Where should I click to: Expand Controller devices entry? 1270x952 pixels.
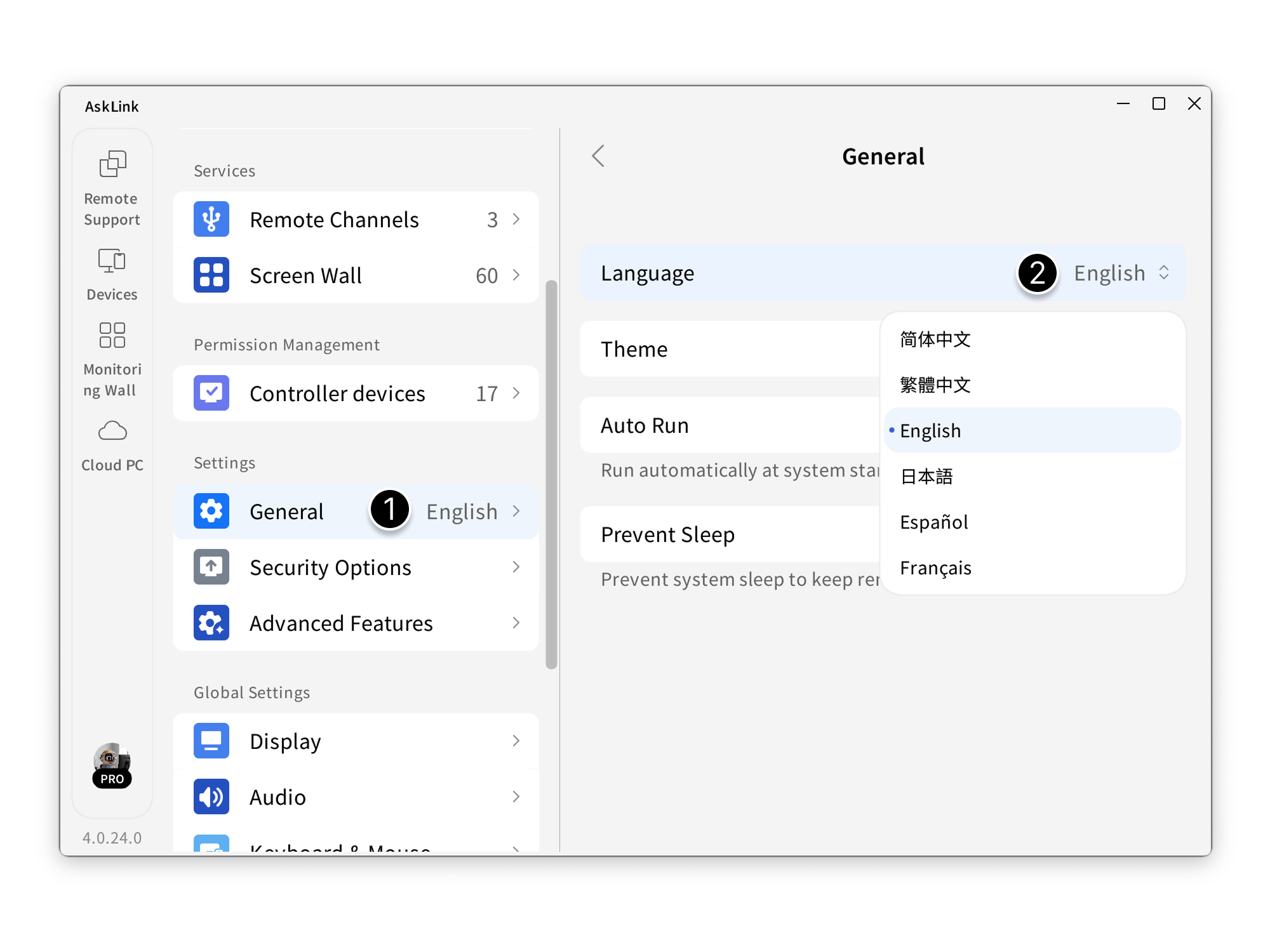pyautogui.click(x=356, y=393)
